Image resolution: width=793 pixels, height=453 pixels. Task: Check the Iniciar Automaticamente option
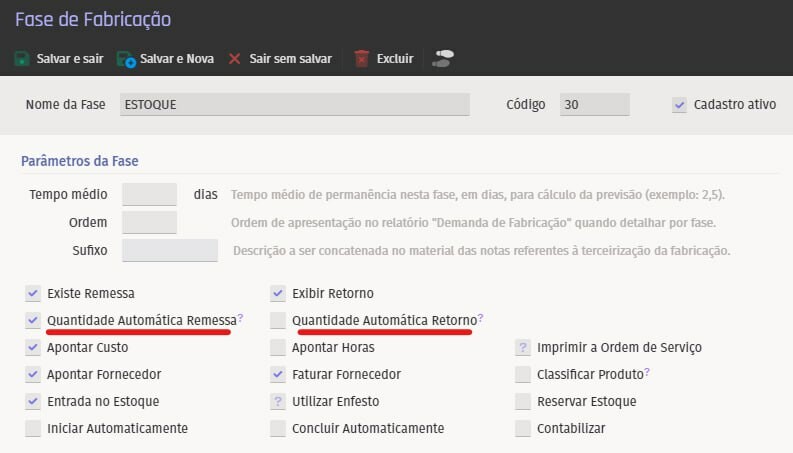tap(33, 428)
